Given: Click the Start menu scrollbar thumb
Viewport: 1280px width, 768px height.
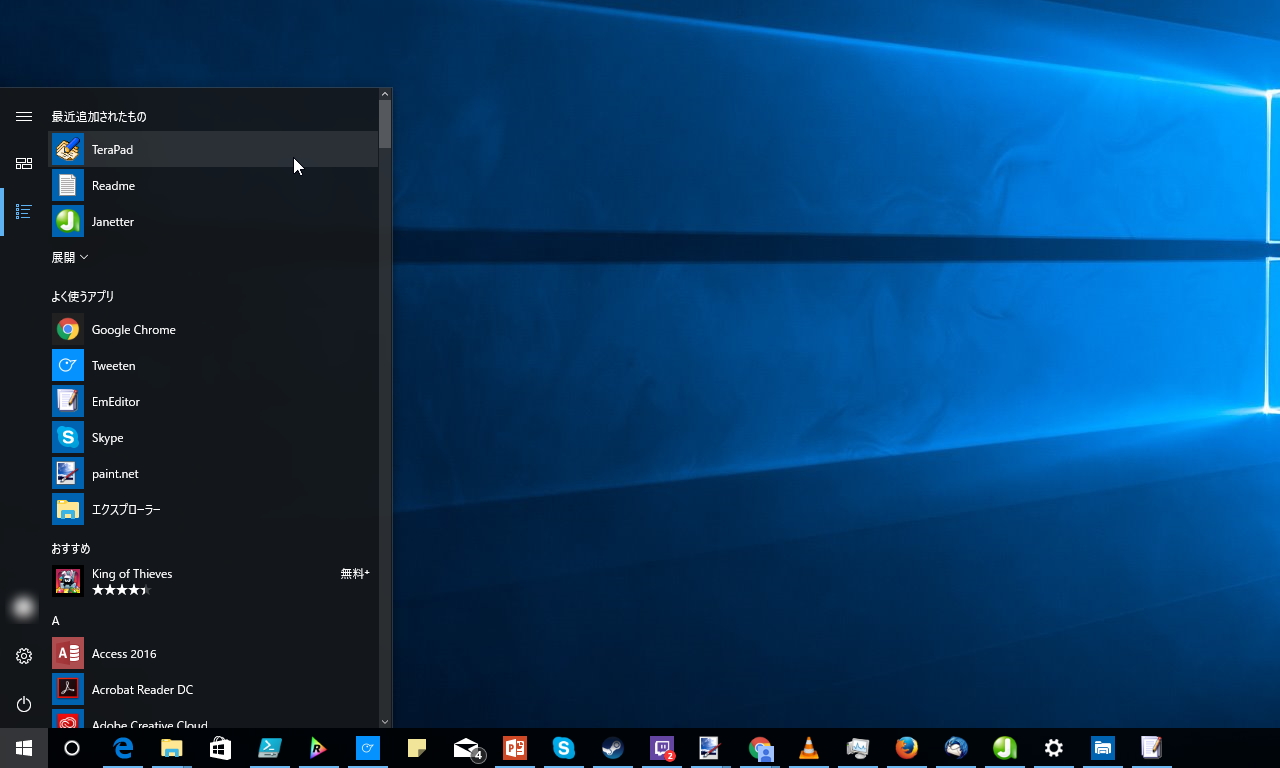Looking at the screenshot, I should pyautogui.click(x=385, y=125).
